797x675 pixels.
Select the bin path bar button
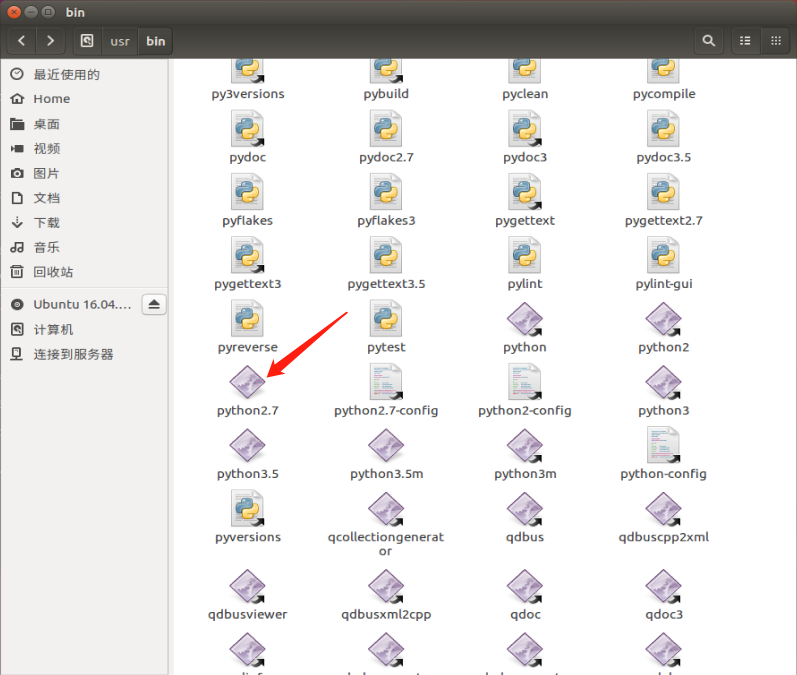(156, 41)
